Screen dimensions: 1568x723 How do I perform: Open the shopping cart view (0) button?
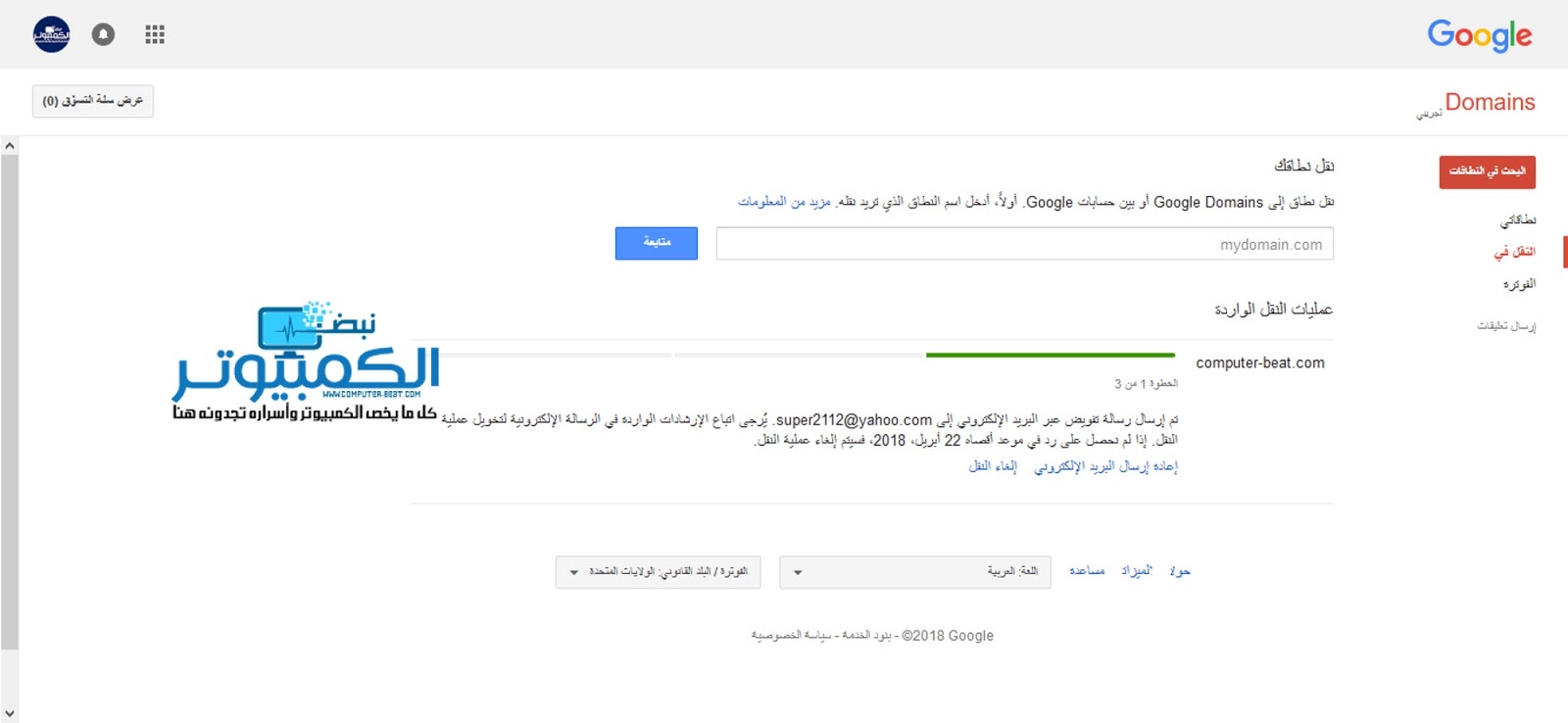(93, 101)
